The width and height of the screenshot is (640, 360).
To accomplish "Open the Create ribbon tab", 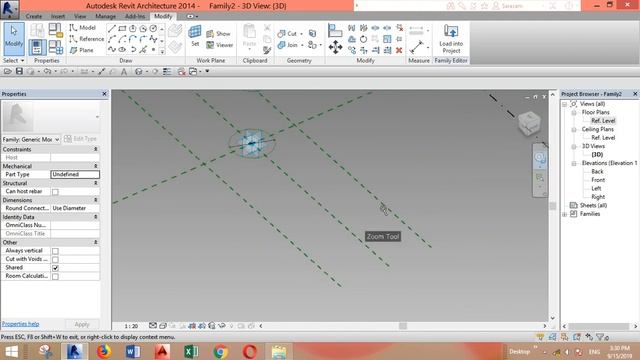I will (34, 16).
